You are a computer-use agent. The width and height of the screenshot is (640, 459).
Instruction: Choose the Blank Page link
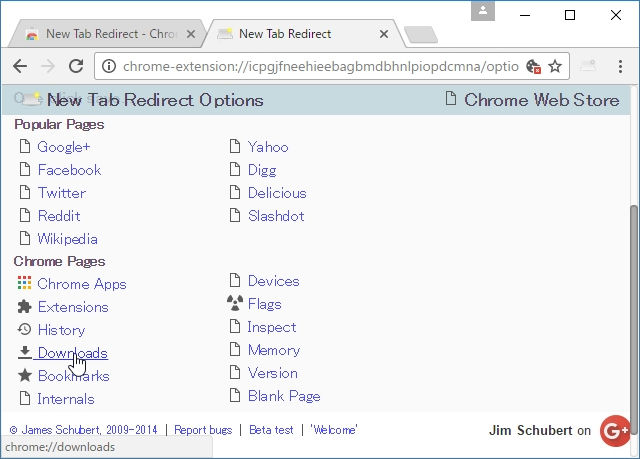click(284, 396)
